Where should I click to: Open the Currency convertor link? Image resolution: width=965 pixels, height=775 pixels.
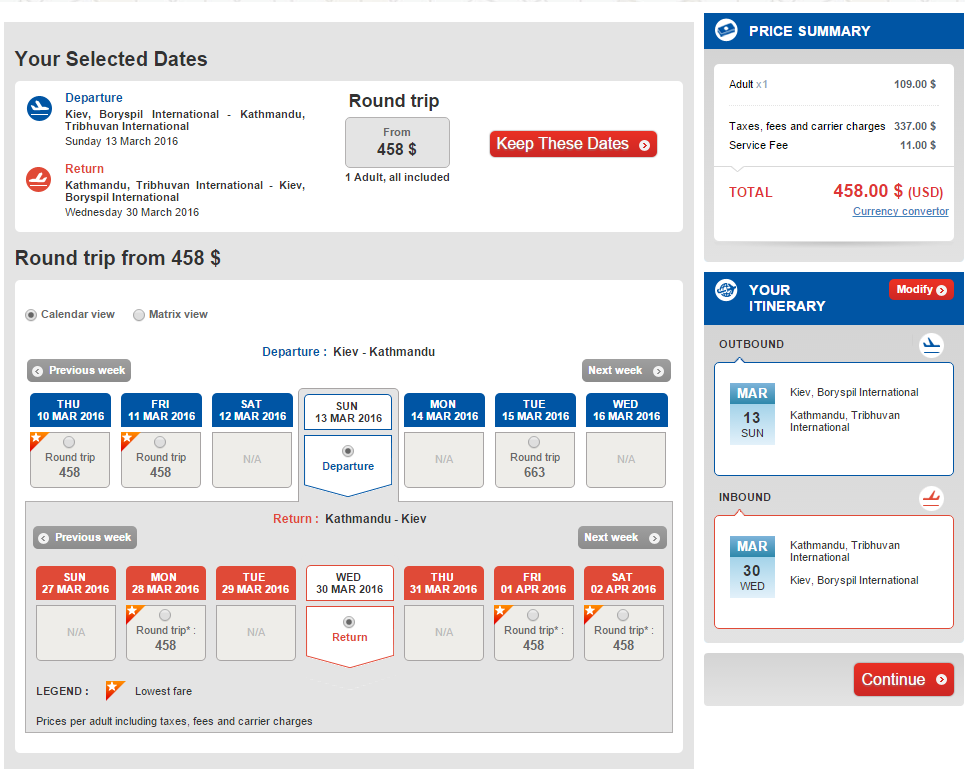(x=900, y=211)
